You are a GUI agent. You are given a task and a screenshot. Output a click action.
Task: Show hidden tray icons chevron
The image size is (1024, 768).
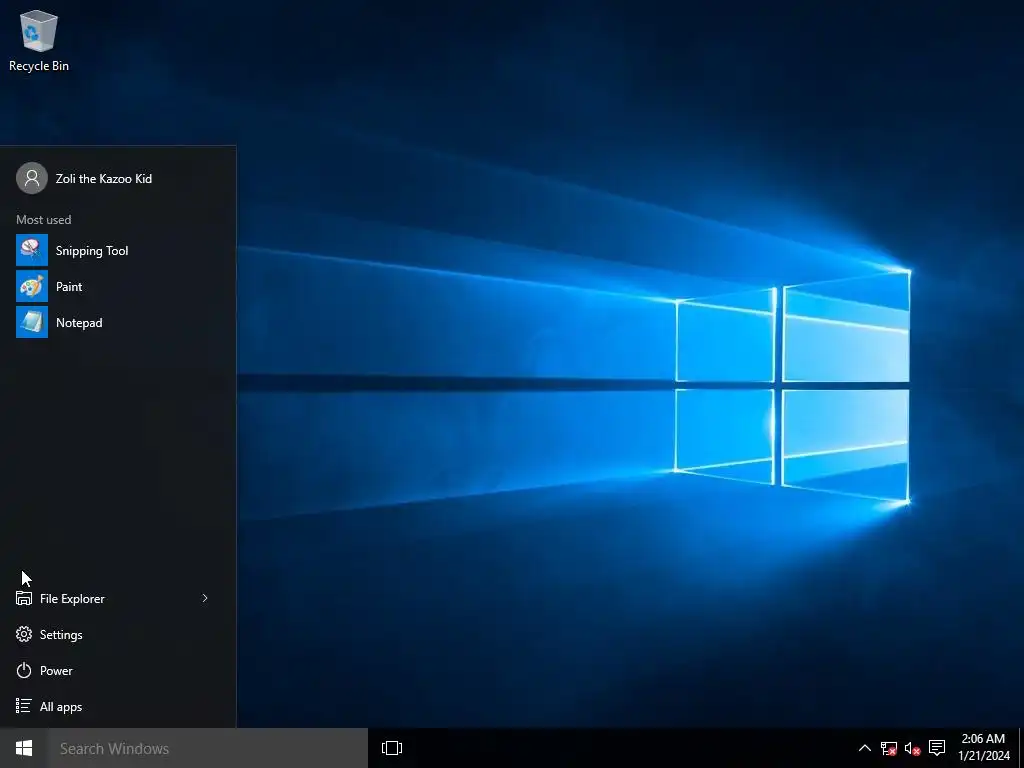tap(864, 748)
